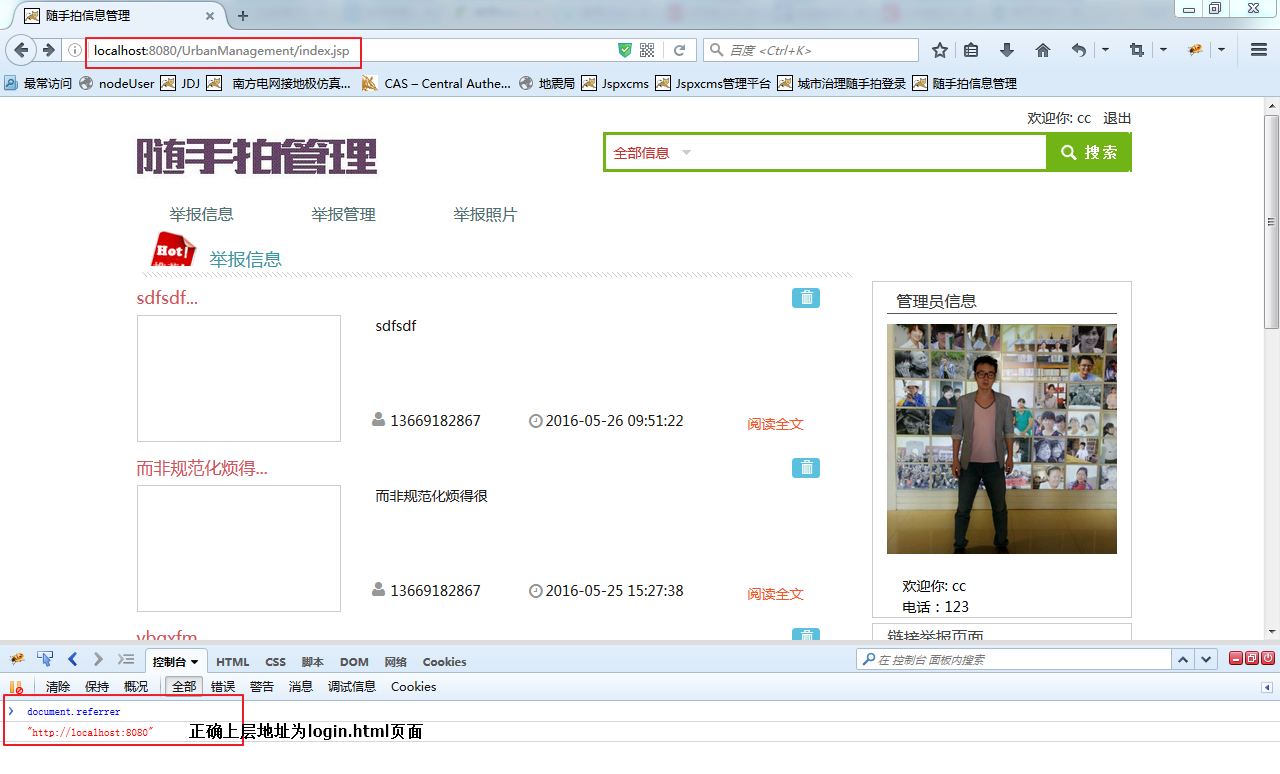The width and height of the screenshot is (1280, 774).
Task: Filter console by 警告 warnings
Action: coord(262,687)
